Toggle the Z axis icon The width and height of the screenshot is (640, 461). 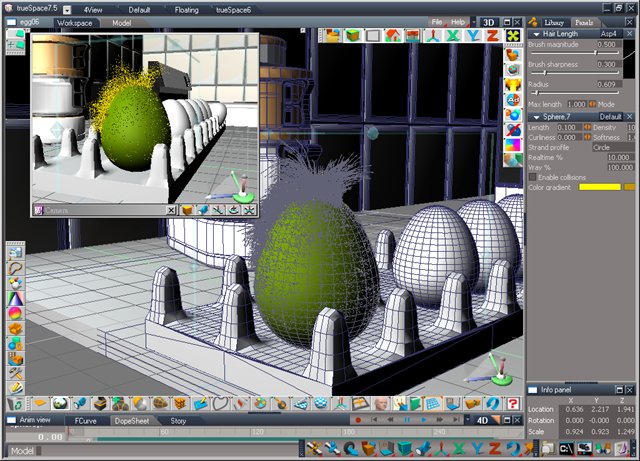coord(491,35)
